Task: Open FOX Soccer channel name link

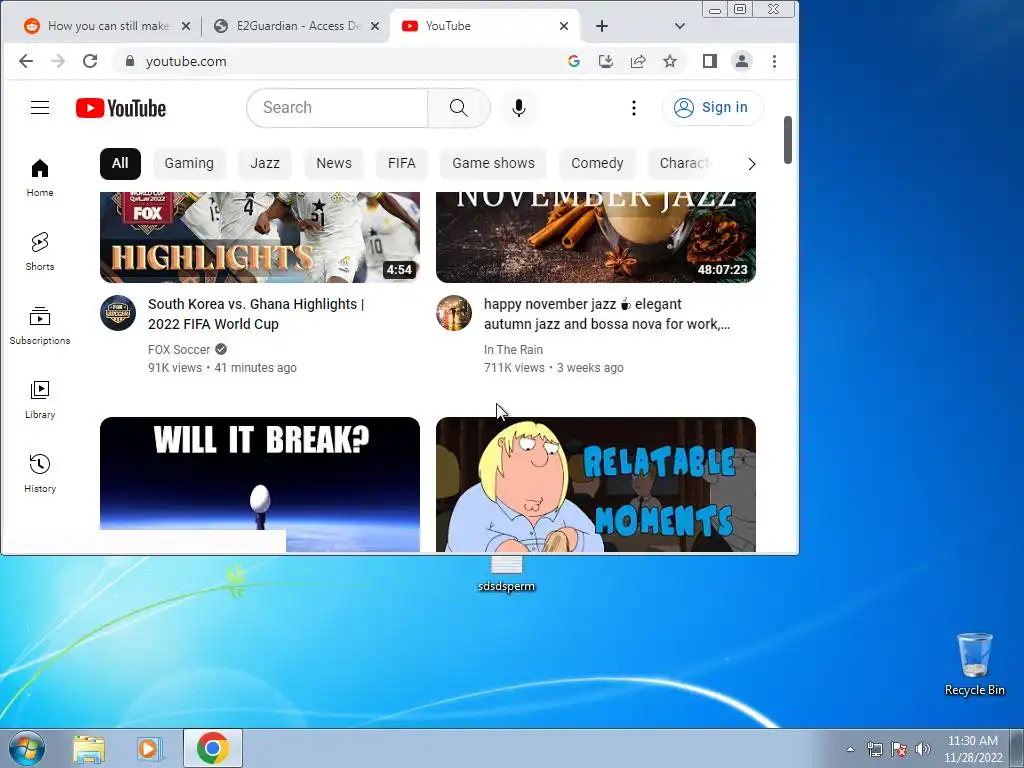Action: point(179,349)
